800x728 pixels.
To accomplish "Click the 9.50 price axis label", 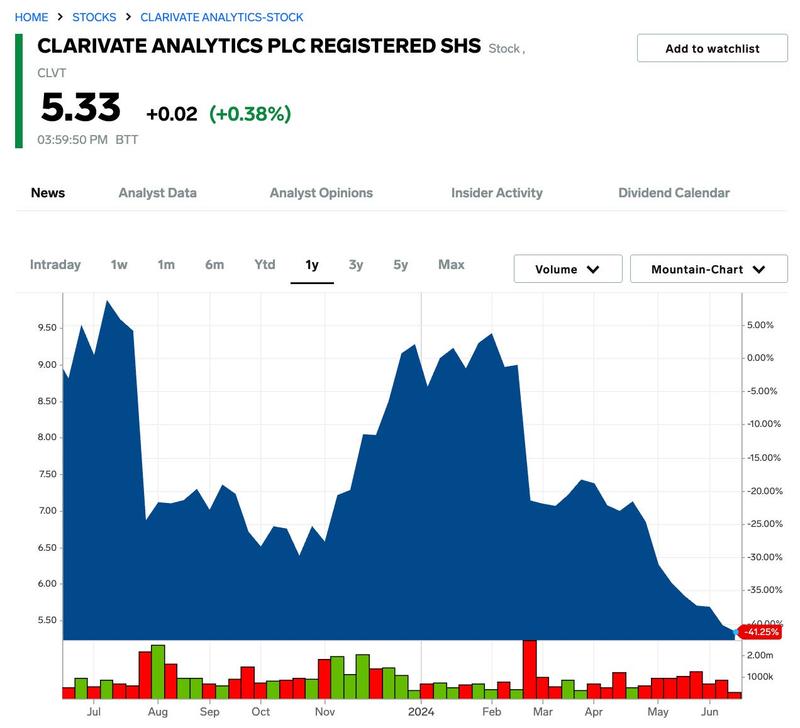I will tap(47, 328).
